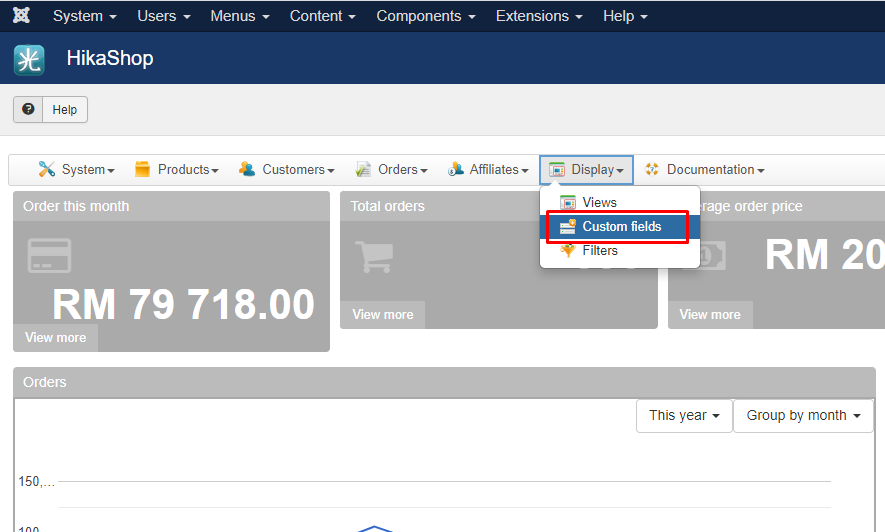Select Custom fields in Display menu
885x532 pixels.
(x=620, y=226)
